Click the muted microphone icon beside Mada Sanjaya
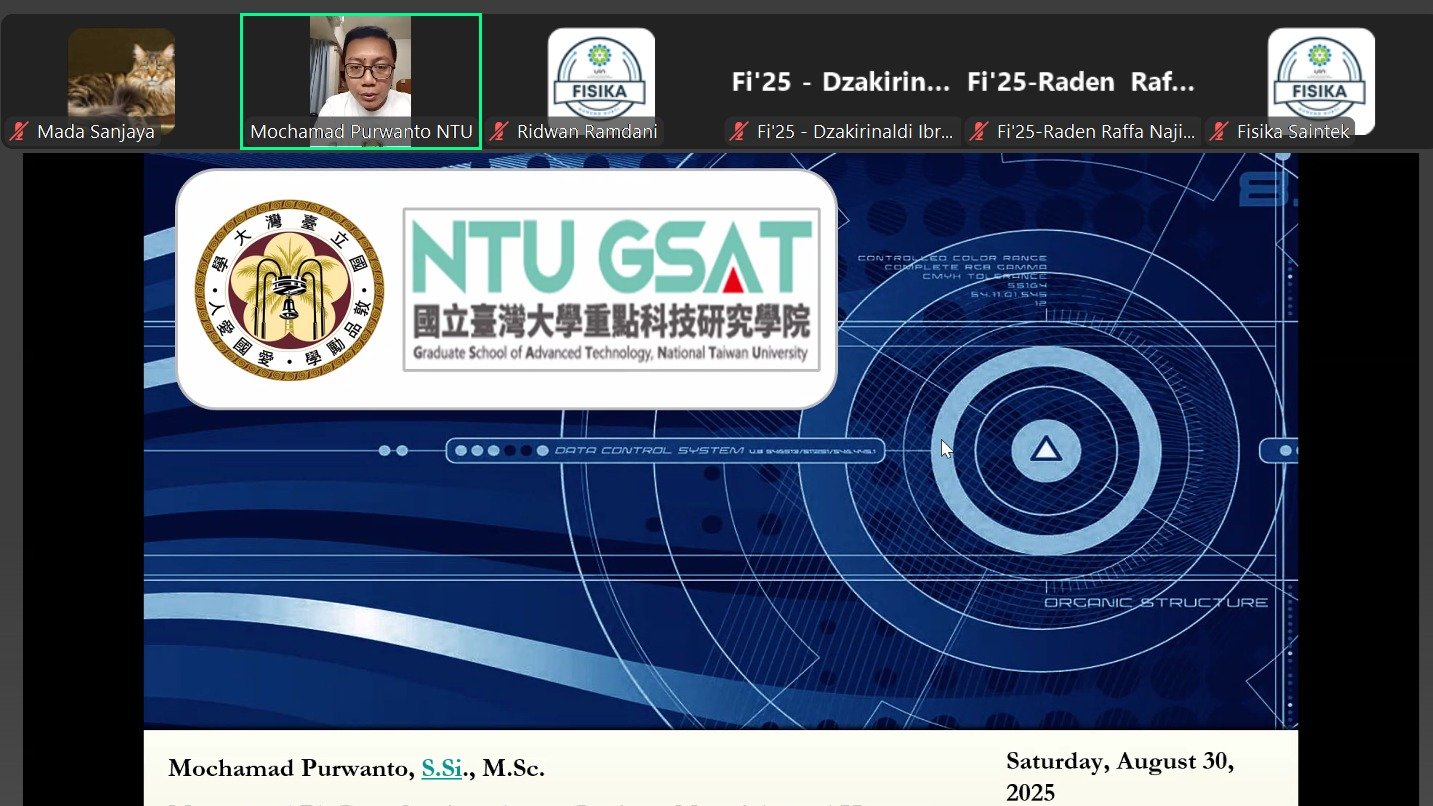Screen dimensions: 1433x806 tap(18, 132)
